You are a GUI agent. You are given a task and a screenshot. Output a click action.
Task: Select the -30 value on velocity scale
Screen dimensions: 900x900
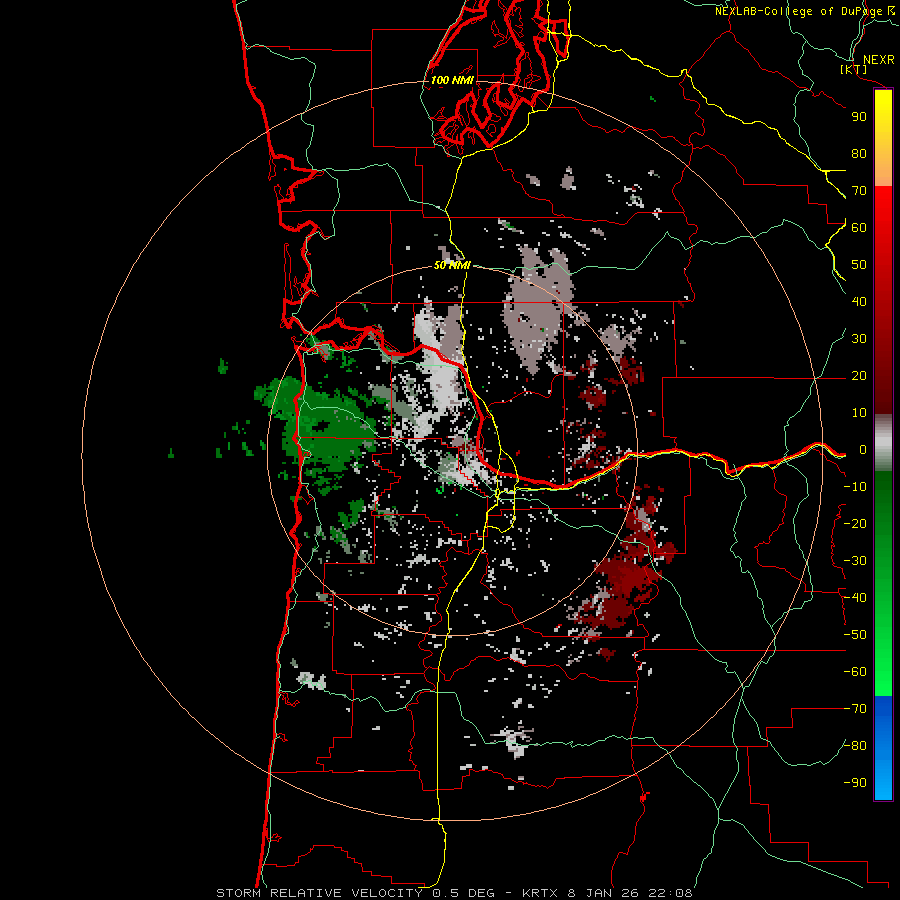coord(855,561)
